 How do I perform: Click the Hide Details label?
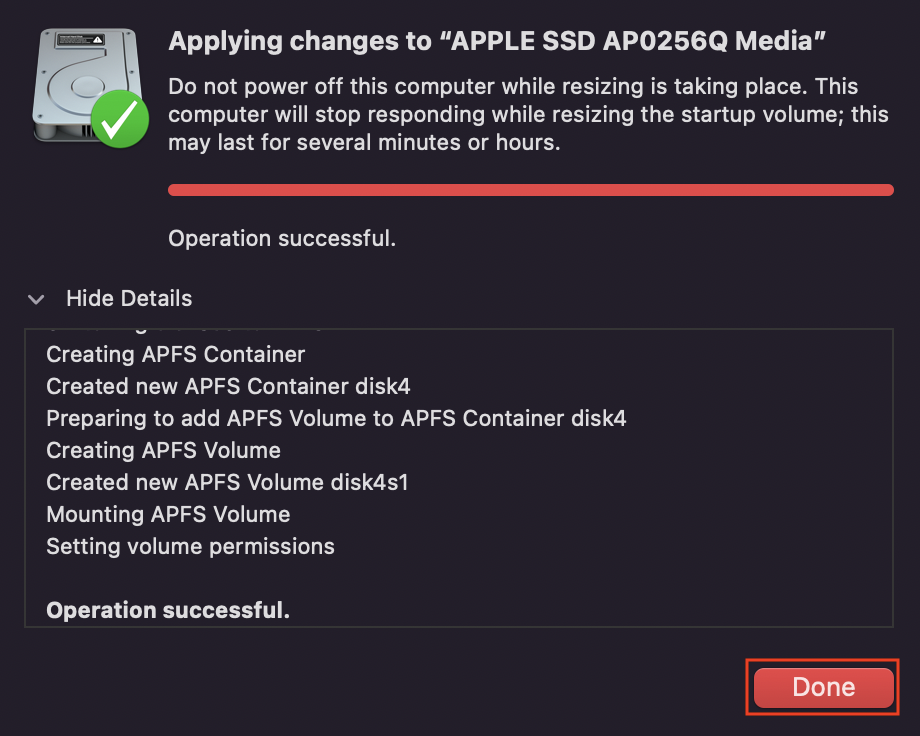coord(129,298)
